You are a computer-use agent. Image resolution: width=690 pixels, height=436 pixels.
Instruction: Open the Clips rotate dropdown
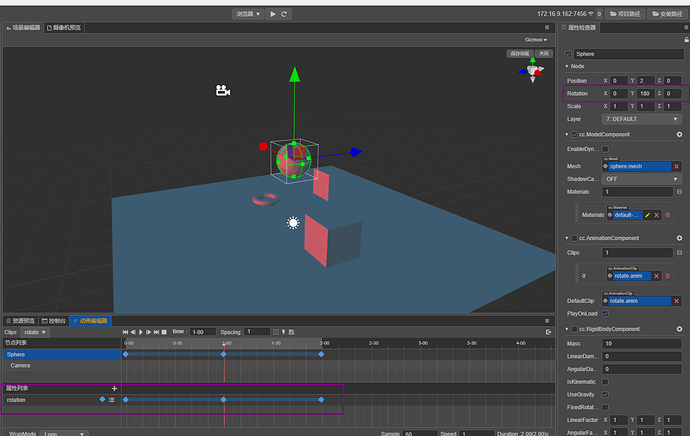pos(35,332)
